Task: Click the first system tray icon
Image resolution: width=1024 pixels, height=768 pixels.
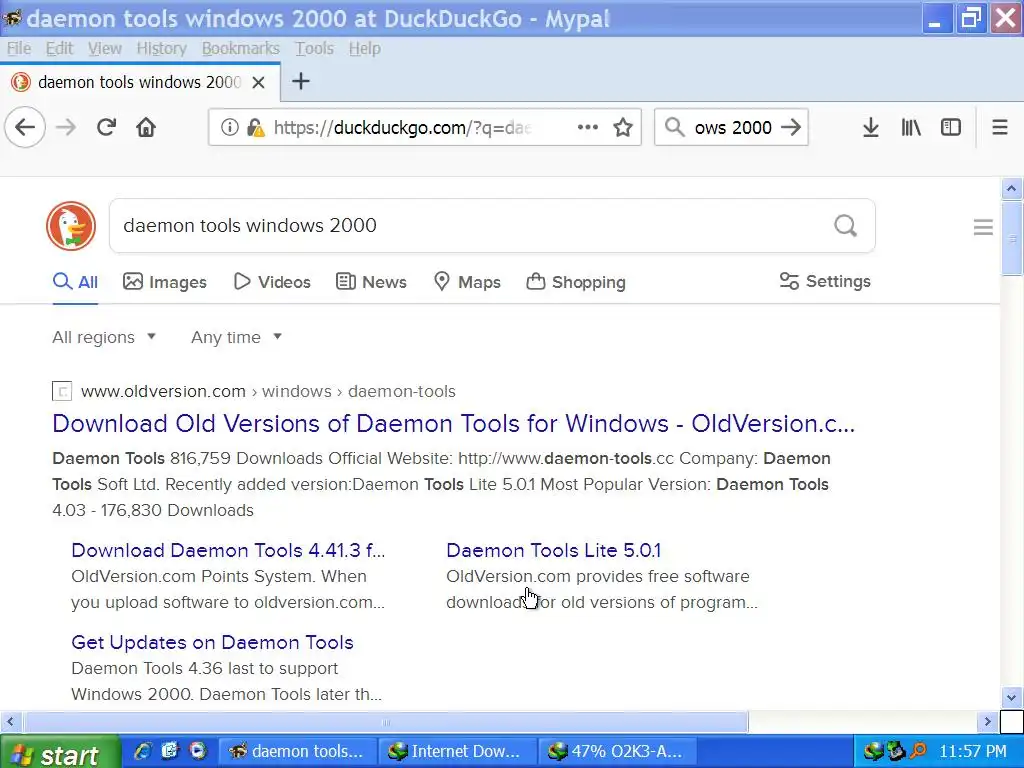Action: point(873,752)
